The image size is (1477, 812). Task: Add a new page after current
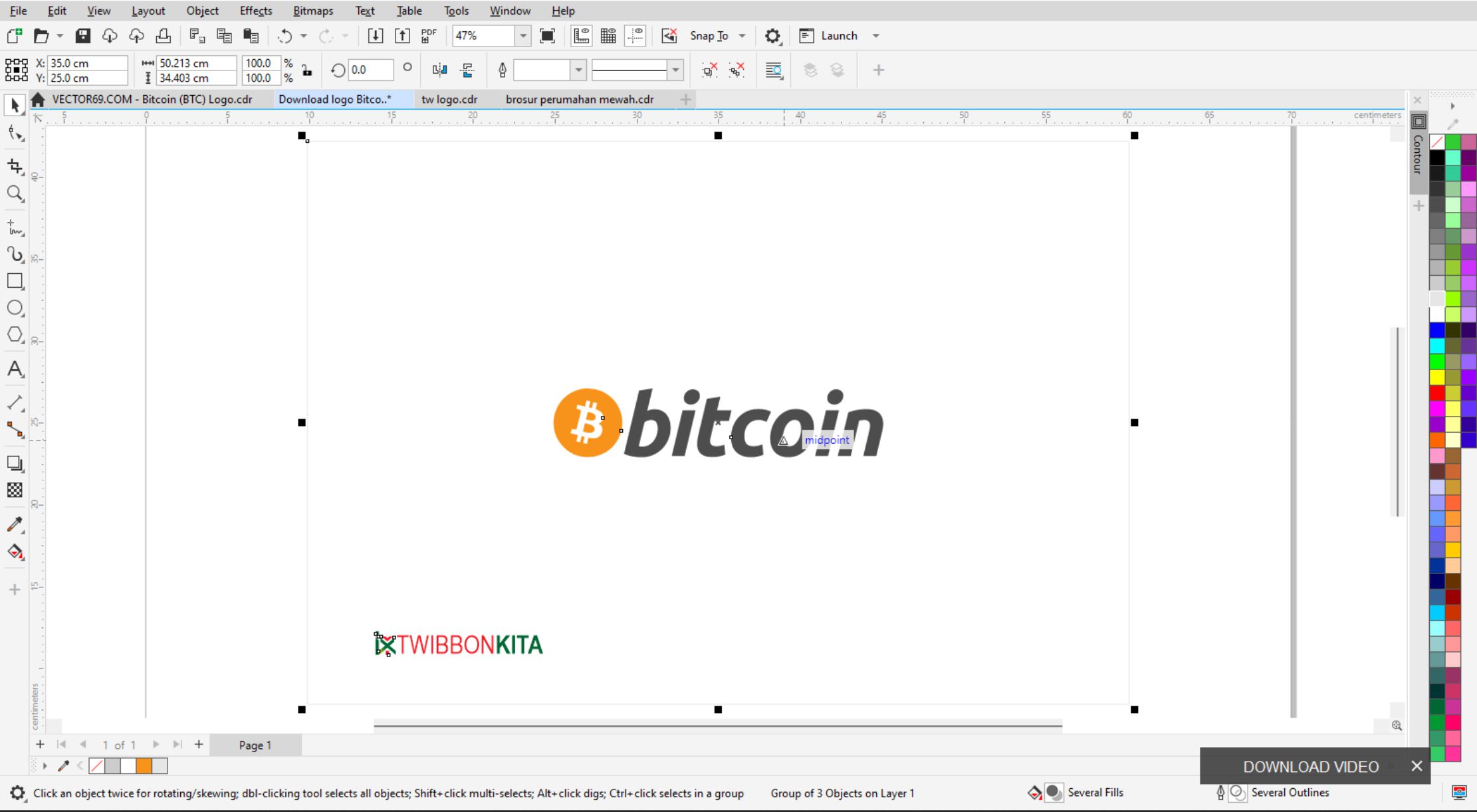tap(198, 744)
